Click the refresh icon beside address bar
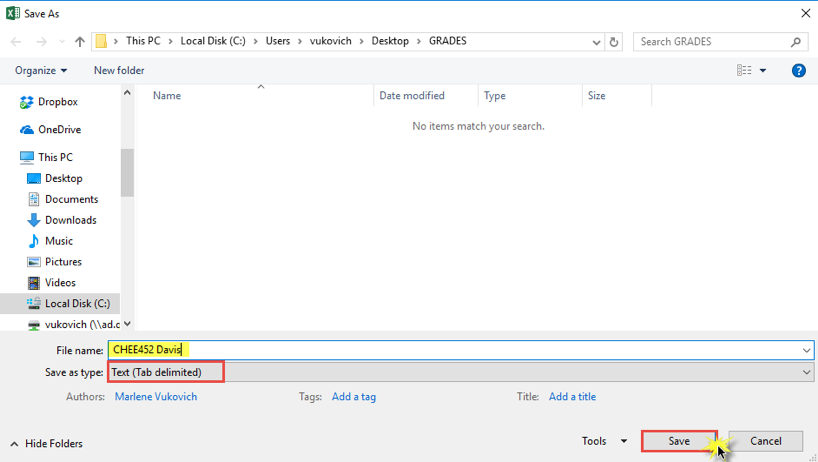The height and width of the screenshot is (462, 818). coord(614,42)
